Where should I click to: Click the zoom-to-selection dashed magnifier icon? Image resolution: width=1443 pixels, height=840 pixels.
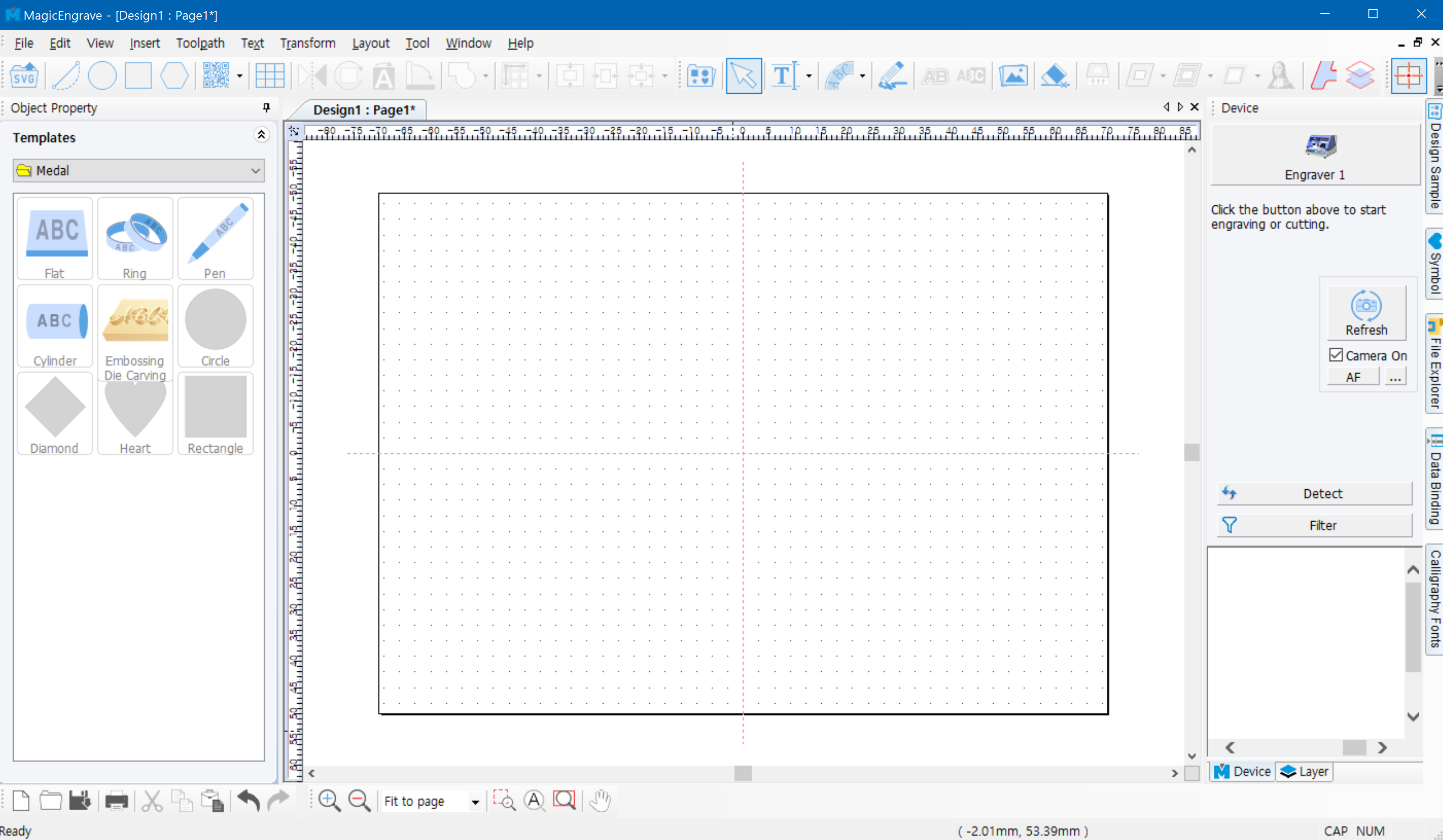505,801
